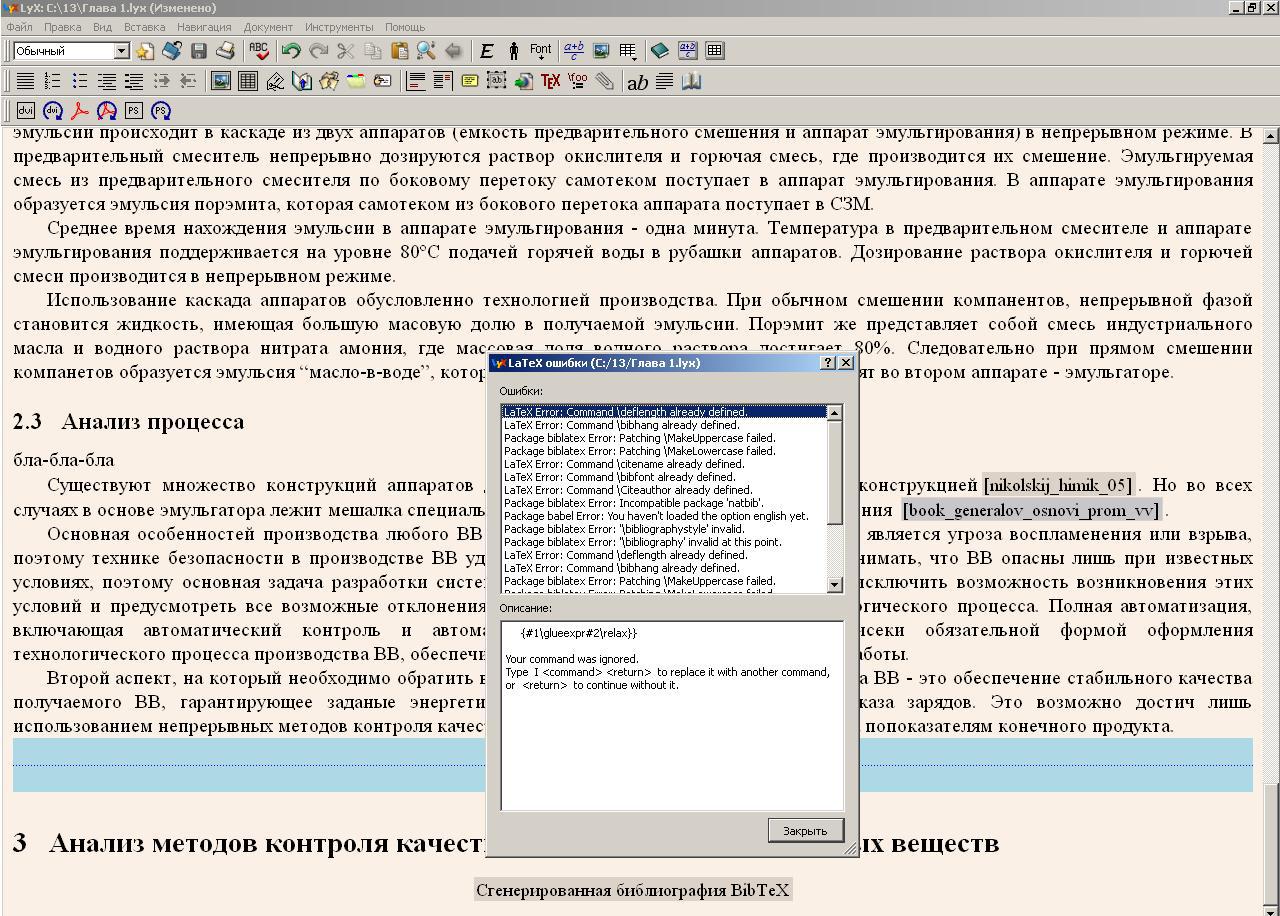Select error 'Command \citename already defined'
The width and height of the screenshot is (1280, 916).
click(664, 464)
